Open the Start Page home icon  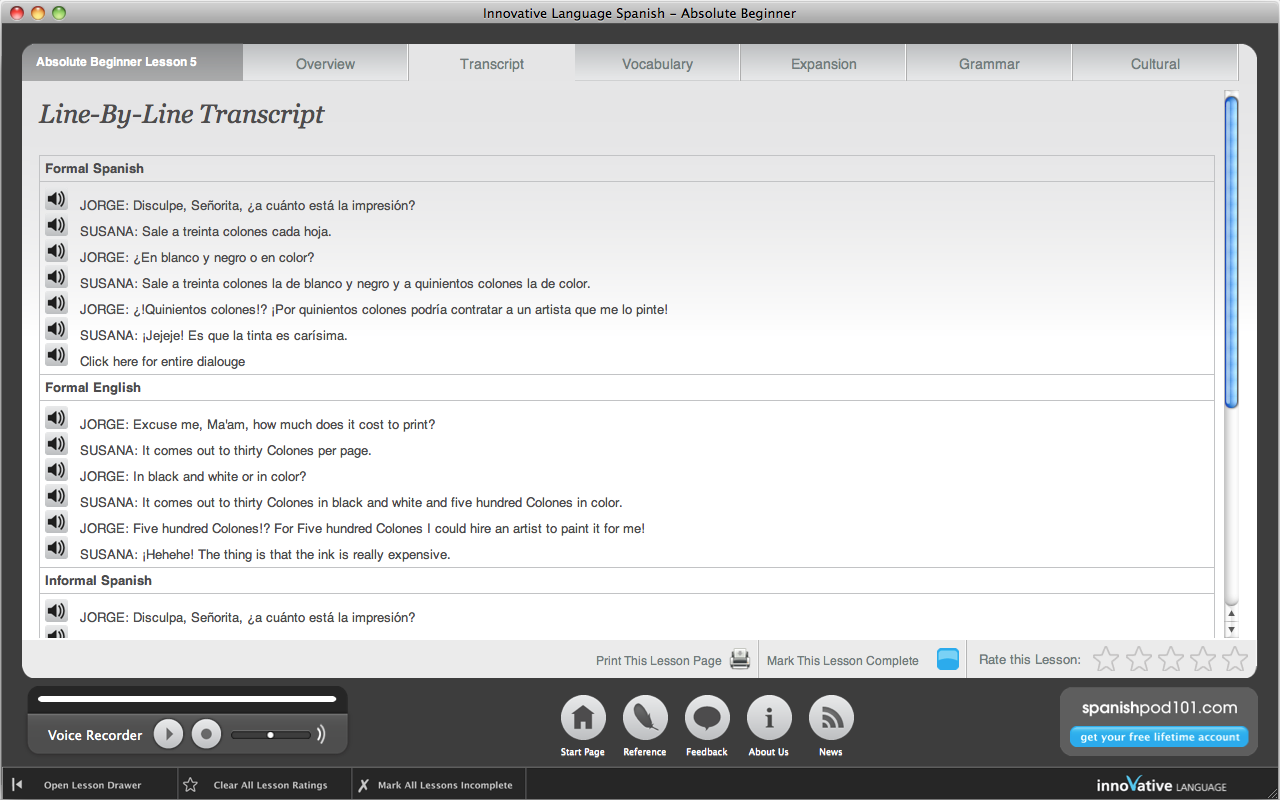[x=583, y=718]
